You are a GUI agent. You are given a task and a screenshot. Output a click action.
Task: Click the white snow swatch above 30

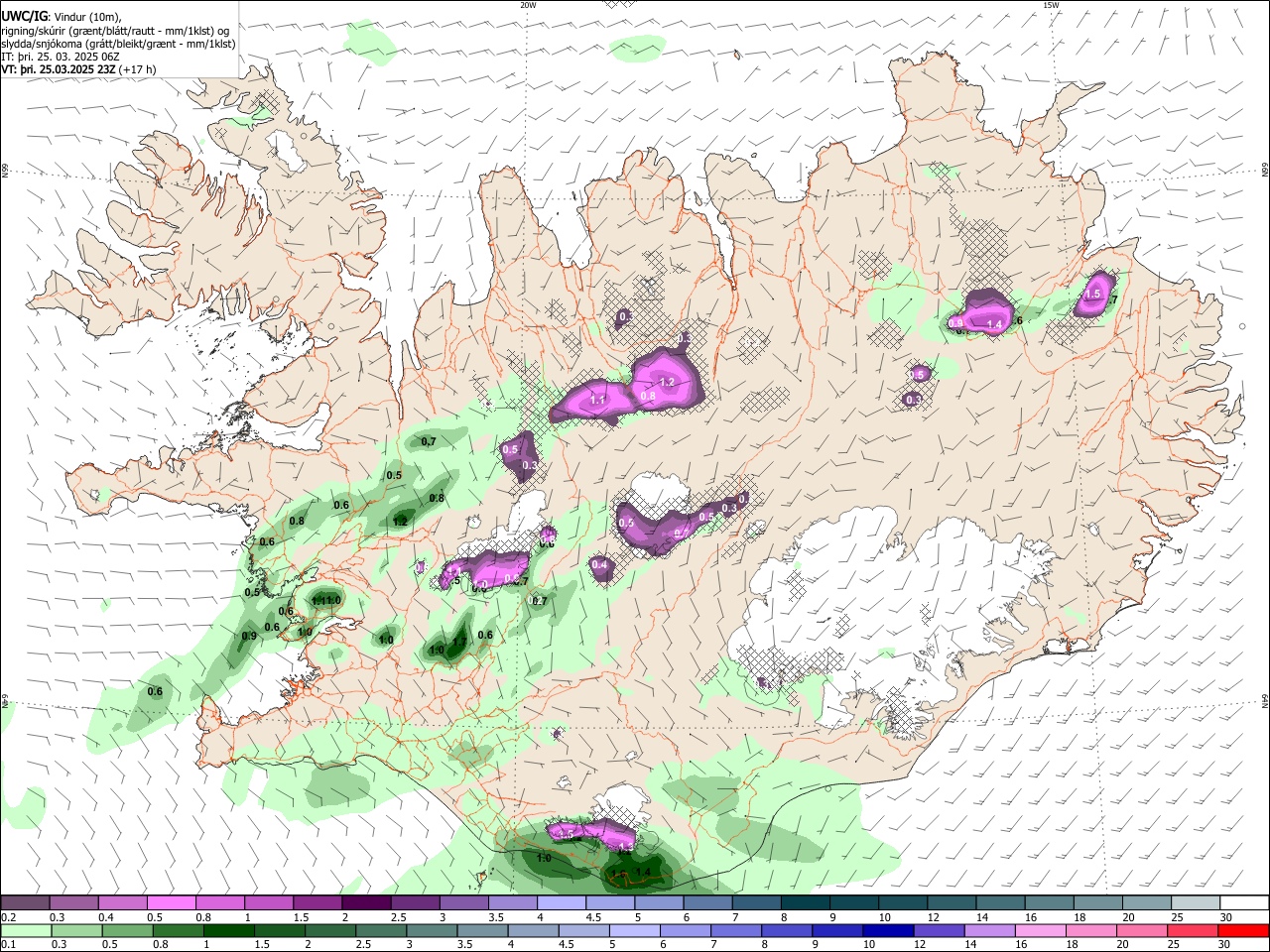1243,902
